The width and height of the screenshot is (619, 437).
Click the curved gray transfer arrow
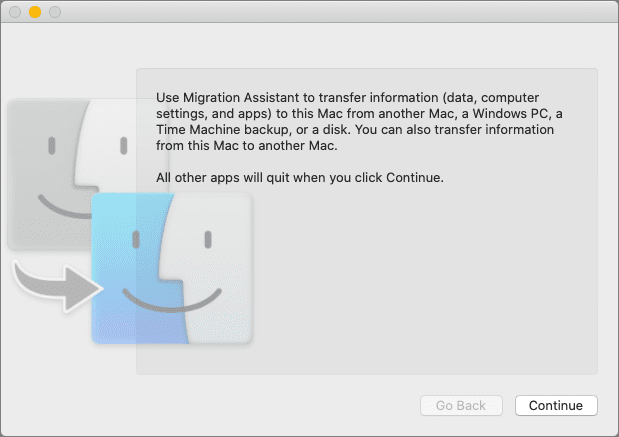click(x=48, y=283)
